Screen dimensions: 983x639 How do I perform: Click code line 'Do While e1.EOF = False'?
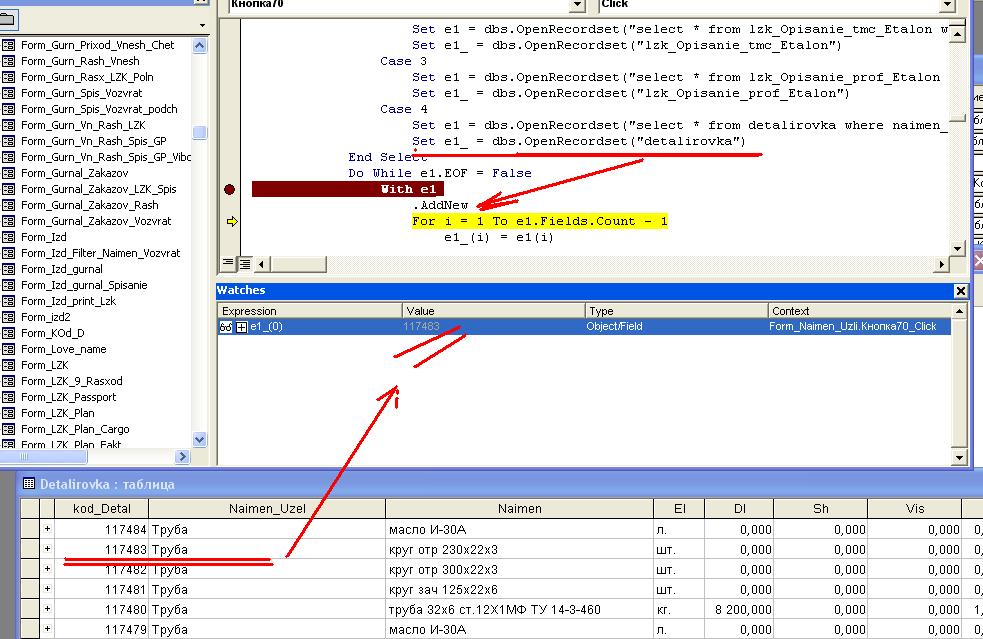(x=439, y=173)
